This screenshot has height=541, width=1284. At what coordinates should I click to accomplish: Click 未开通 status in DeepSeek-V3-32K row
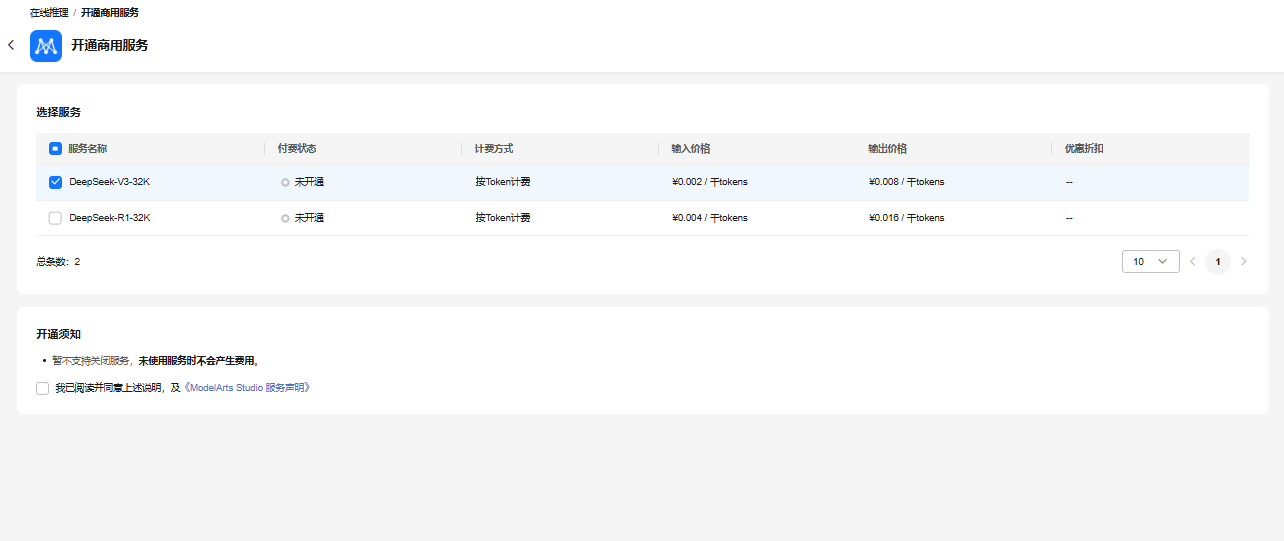pos(309,182)
